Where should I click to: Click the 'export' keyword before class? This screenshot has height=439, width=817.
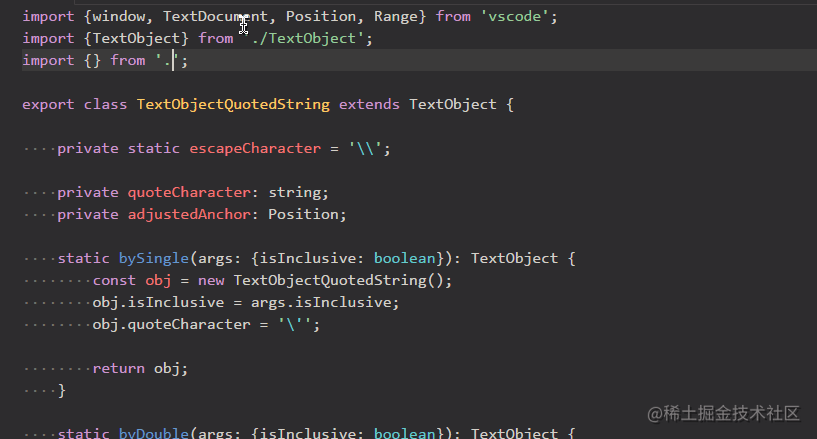click(x=48, y=104)
